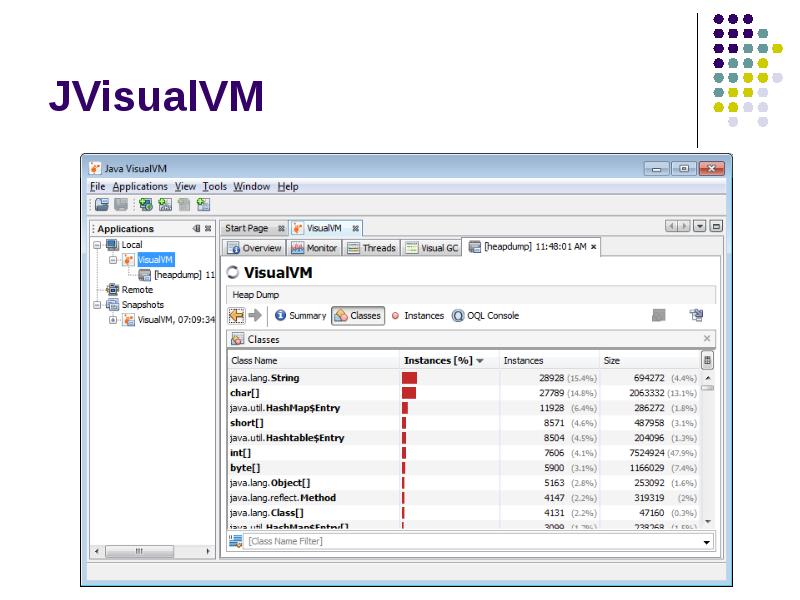
Task: Open the Applications menu
Action: click(x=140, y=186)
